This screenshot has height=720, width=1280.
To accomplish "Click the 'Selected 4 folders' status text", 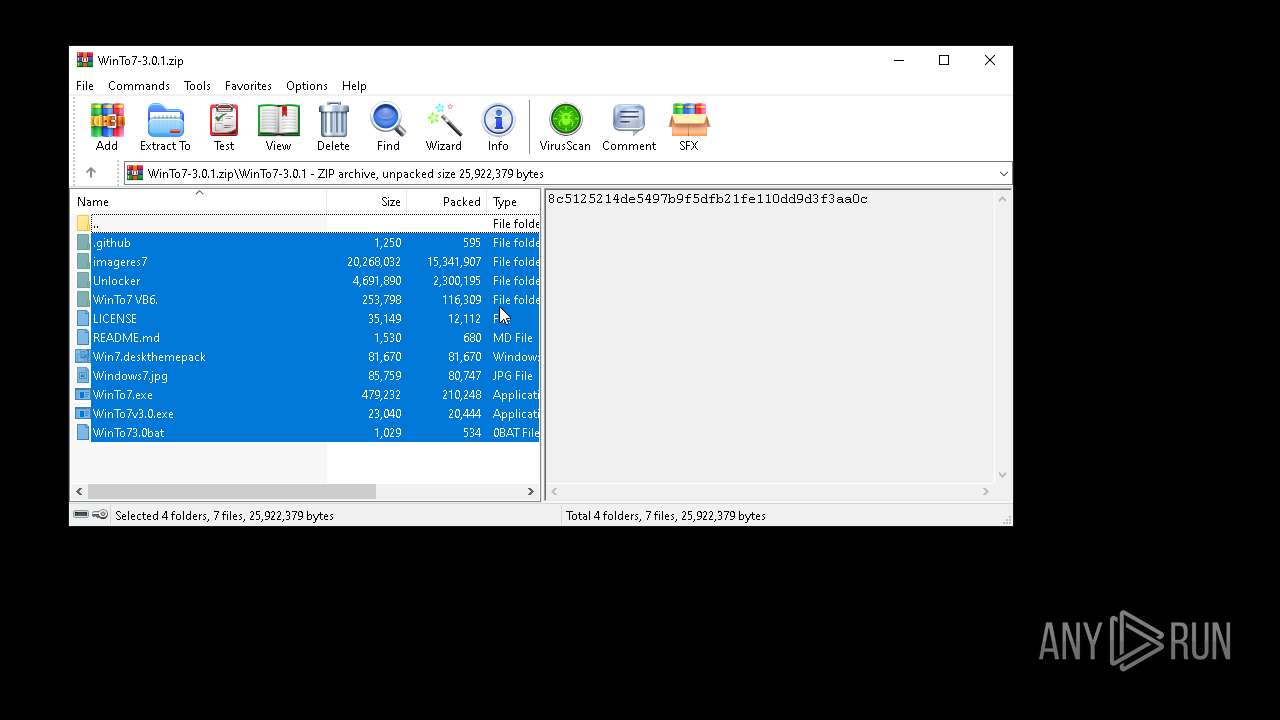I will tap(224, 516).
